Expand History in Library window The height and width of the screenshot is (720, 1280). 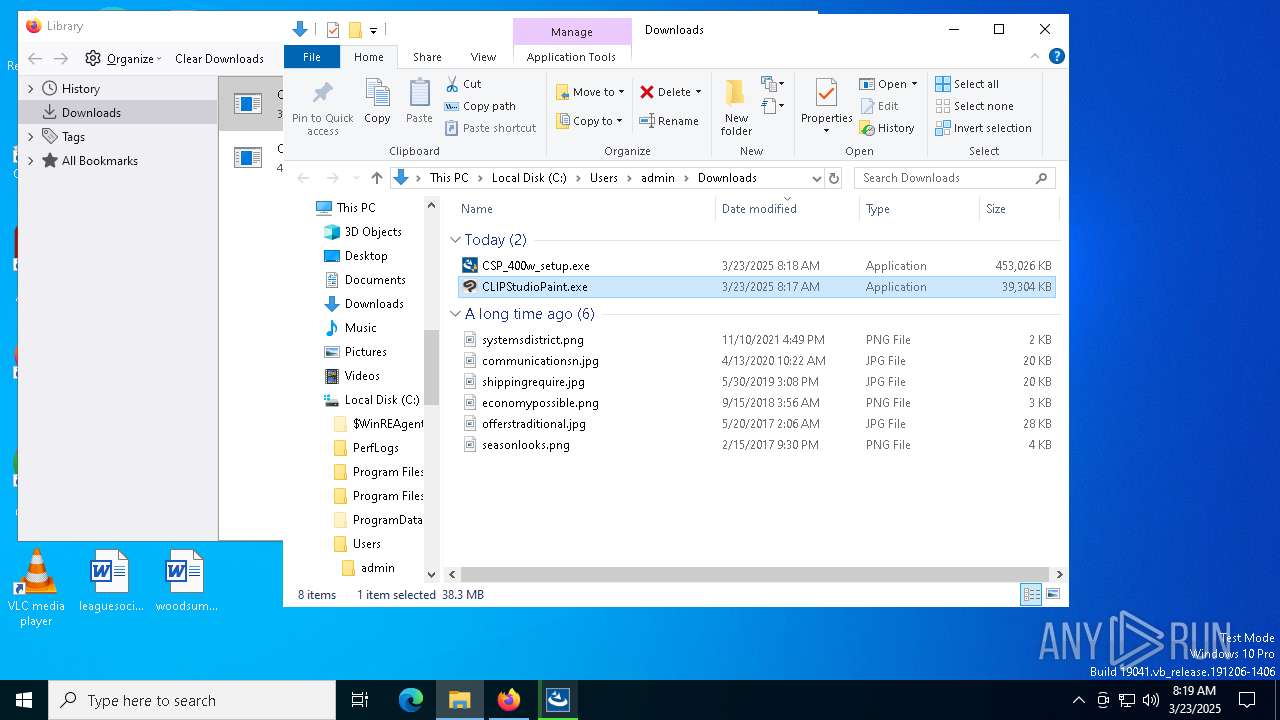(x=30, y=89)
